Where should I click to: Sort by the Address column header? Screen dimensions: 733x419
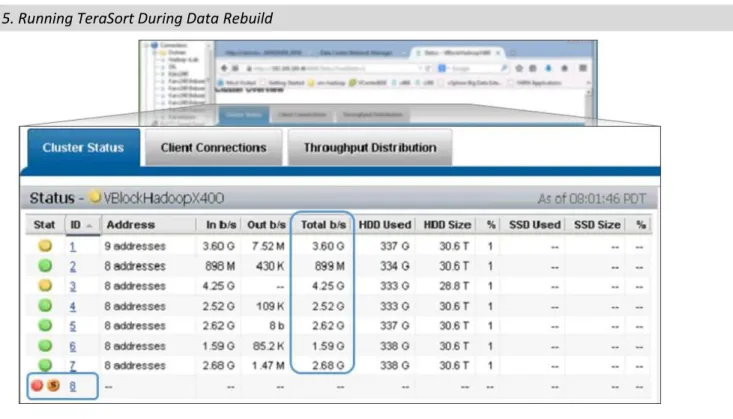coord(130,225)
